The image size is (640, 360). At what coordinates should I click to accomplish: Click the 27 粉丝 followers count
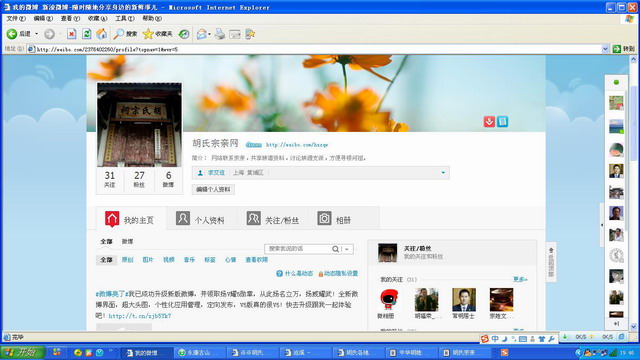[x=139, y=179]
